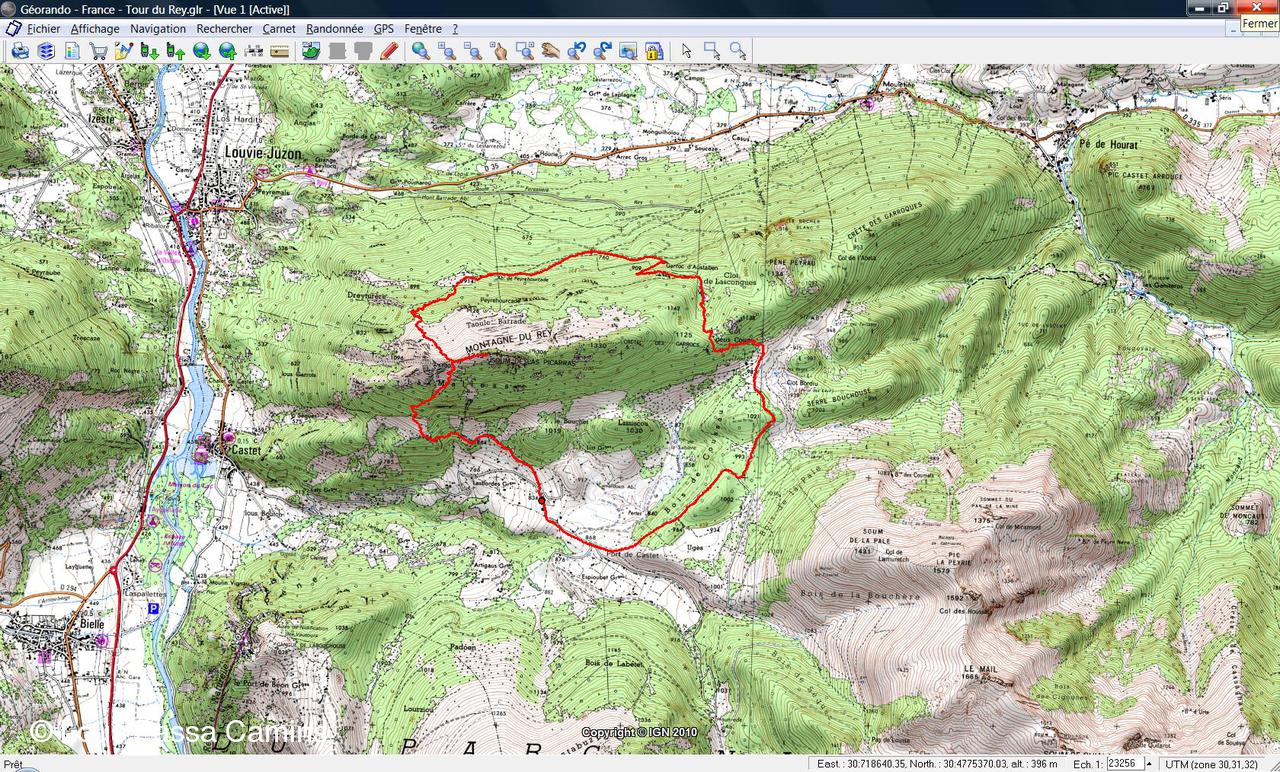The image size is (1280, 772).
Task: Select the red pencil drawing tool
Action: (389, 50)
